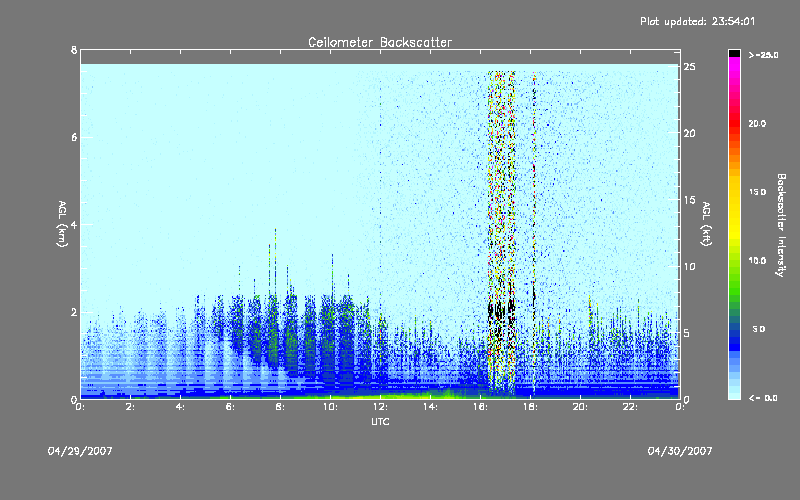
Task: Click the "6:" UTC hour tick label
Action: 230,407
